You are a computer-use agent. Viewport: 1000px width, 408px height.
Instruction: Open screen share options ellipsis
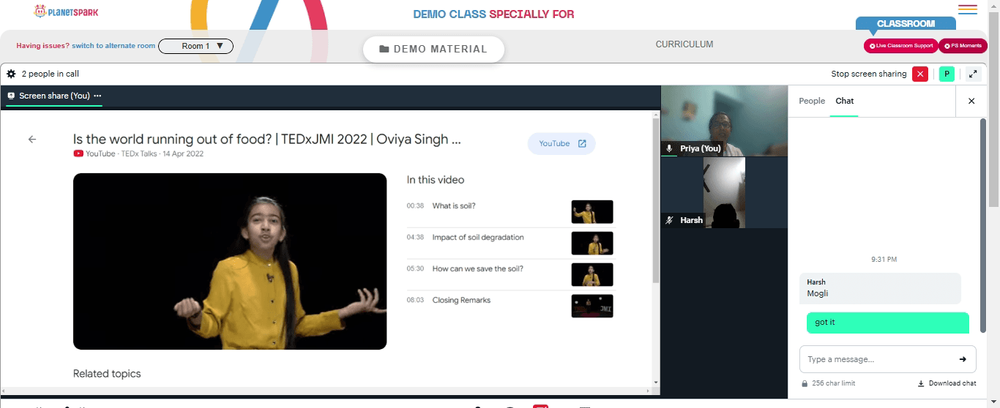pos(98,96)
